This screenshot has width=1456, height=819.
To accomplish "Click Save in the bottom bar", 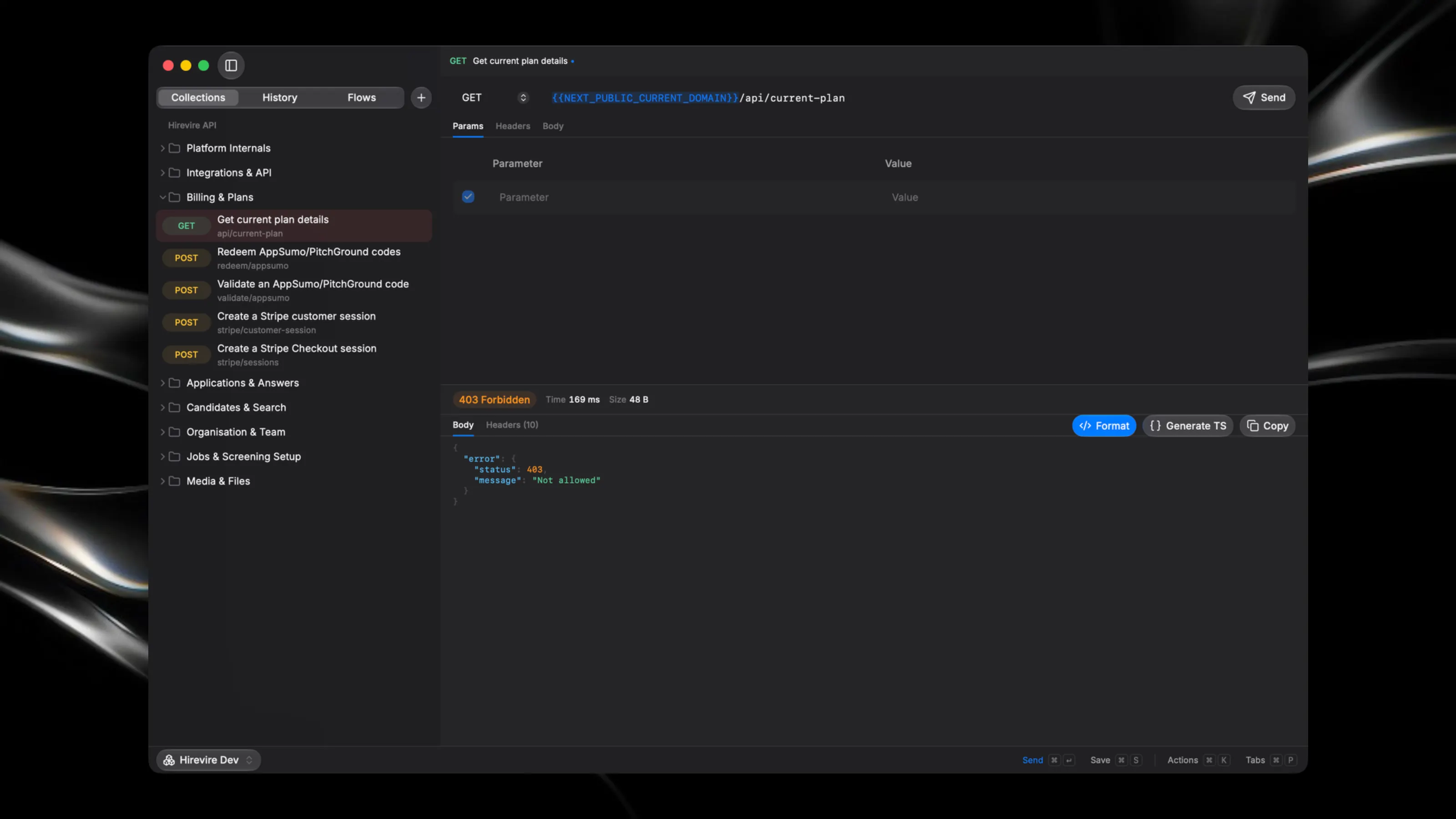I will point(1116,760).
